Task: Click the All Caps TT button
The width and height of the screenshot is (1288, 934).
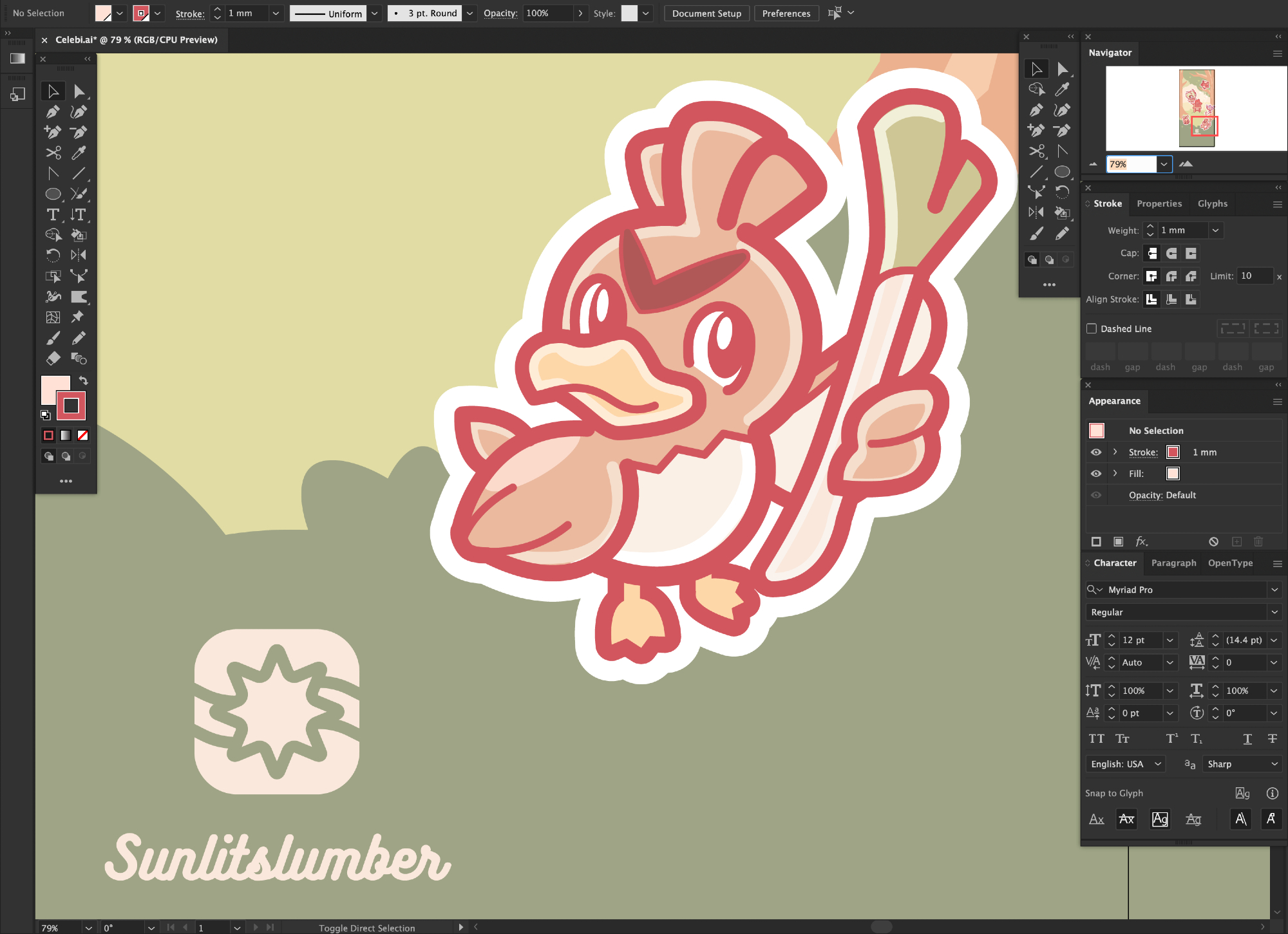Action: pos(1096,738)
